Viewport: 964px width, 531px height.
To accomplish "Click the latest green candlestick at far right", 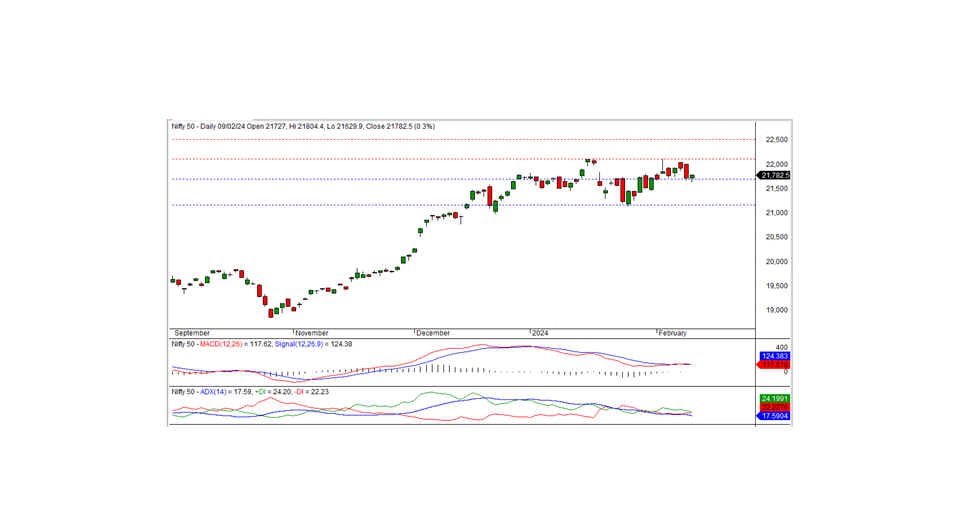I will 692,177.
